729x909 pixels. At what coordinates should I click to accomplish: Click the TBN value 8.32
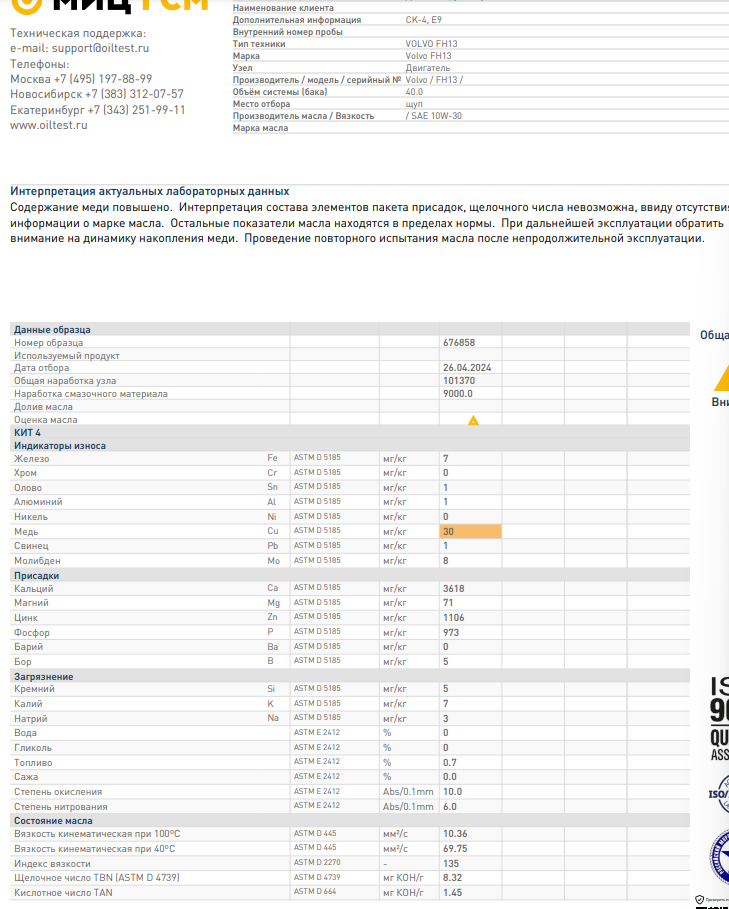pyautogui.click(x=453, y=878)
